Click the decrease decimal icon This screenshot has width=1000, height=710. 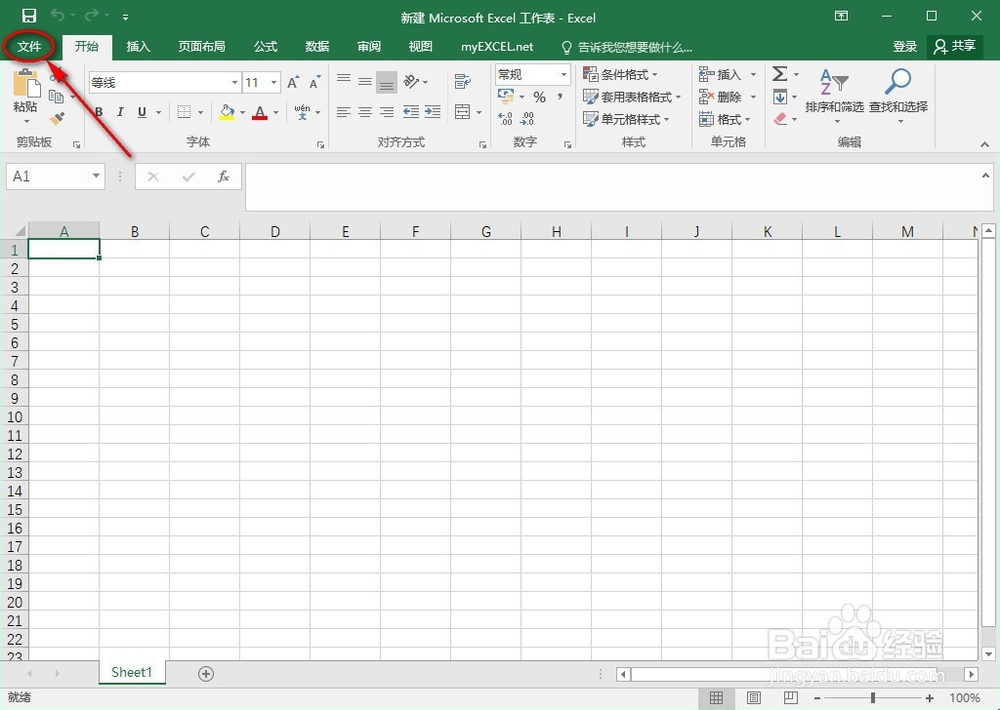pos(527,119)
